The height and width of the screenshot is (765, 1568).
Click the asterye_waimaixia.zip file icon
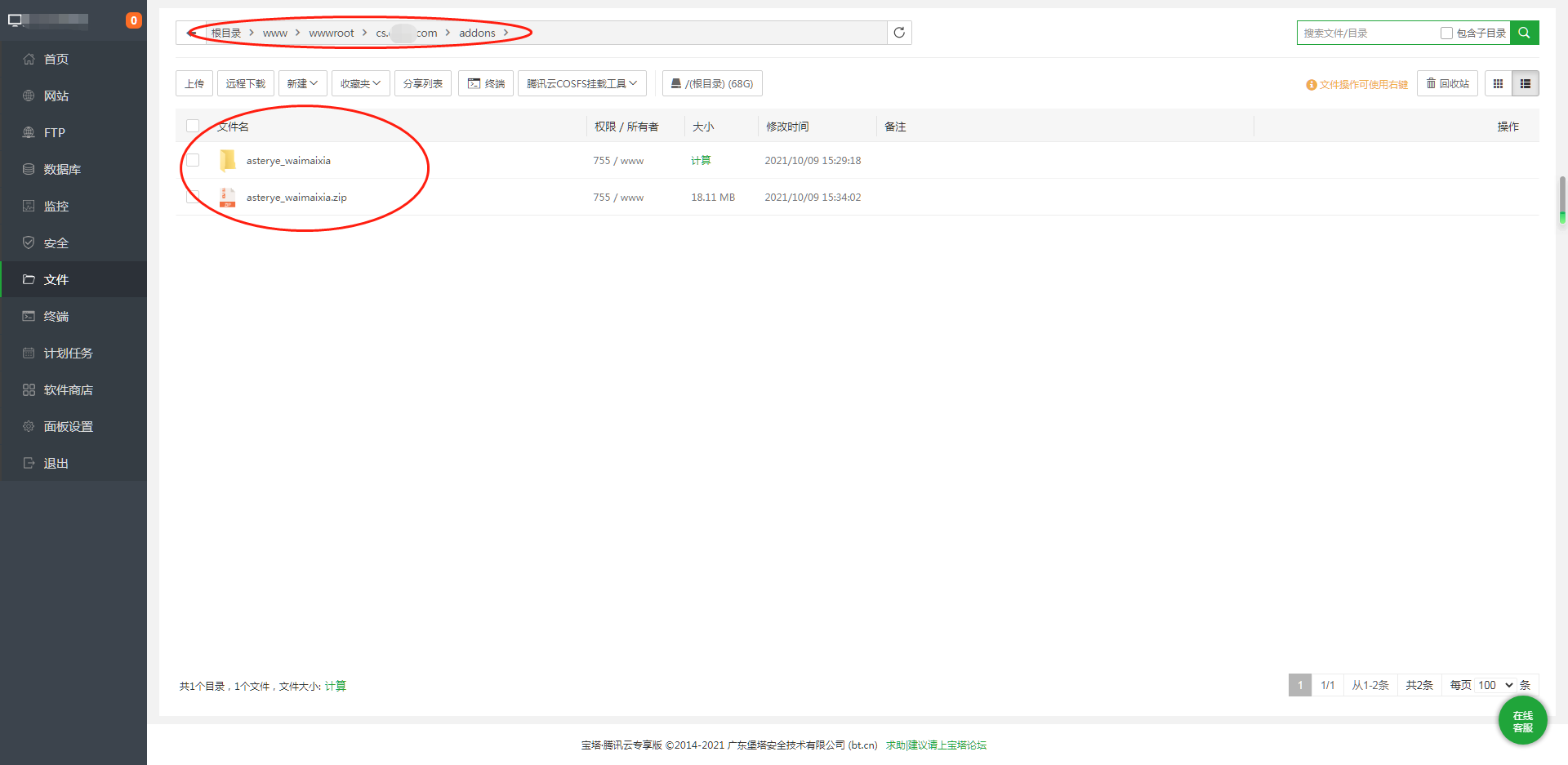pyautogui.click(x=228, y=197)
